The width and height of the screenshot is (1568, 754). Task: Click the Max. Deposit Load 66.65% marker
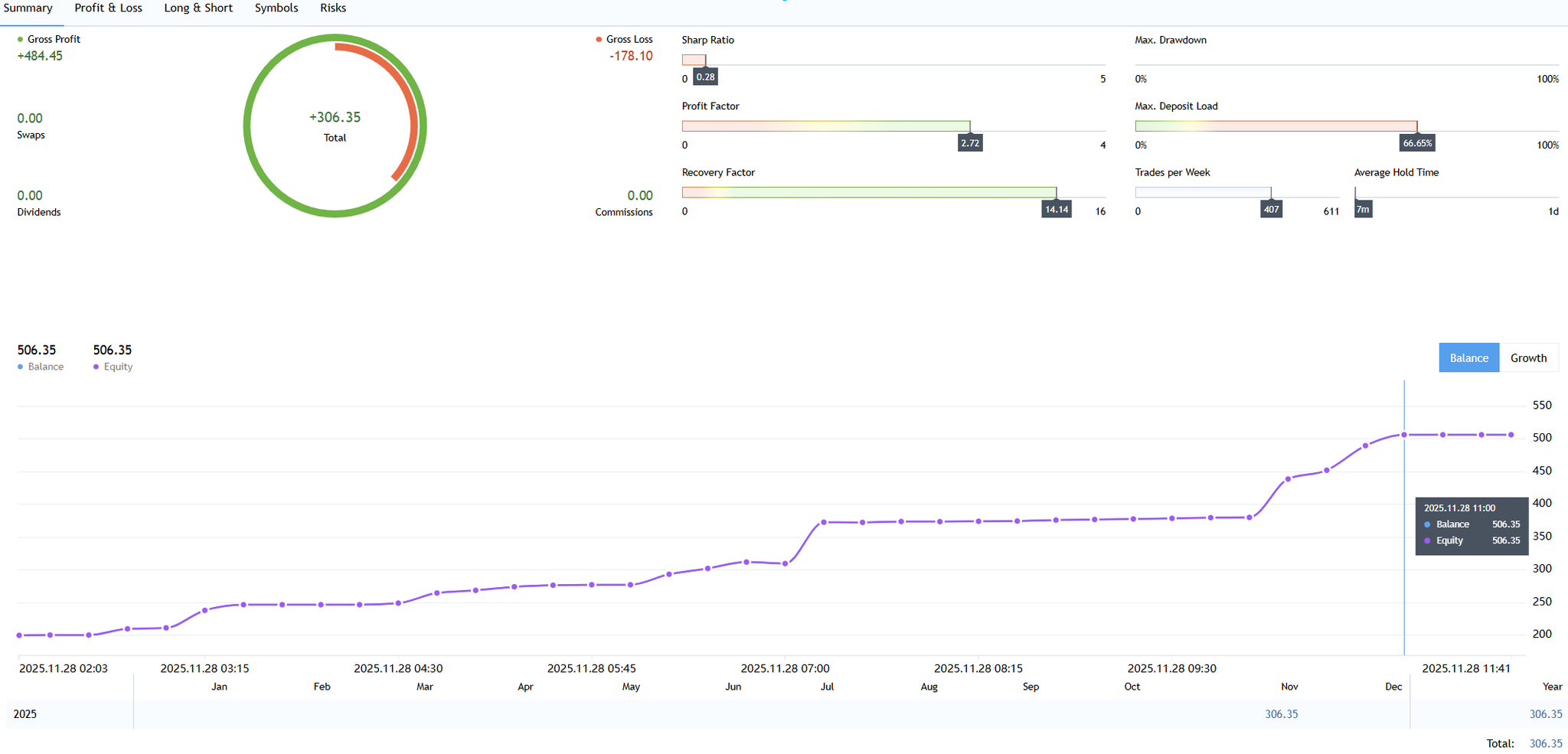[1417, 143]
